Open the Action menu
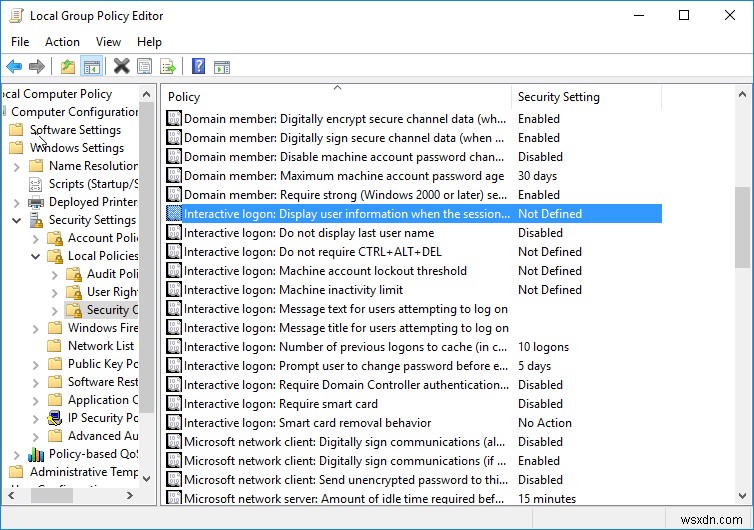This screenshot has width=754, height=530. [63, 42]
